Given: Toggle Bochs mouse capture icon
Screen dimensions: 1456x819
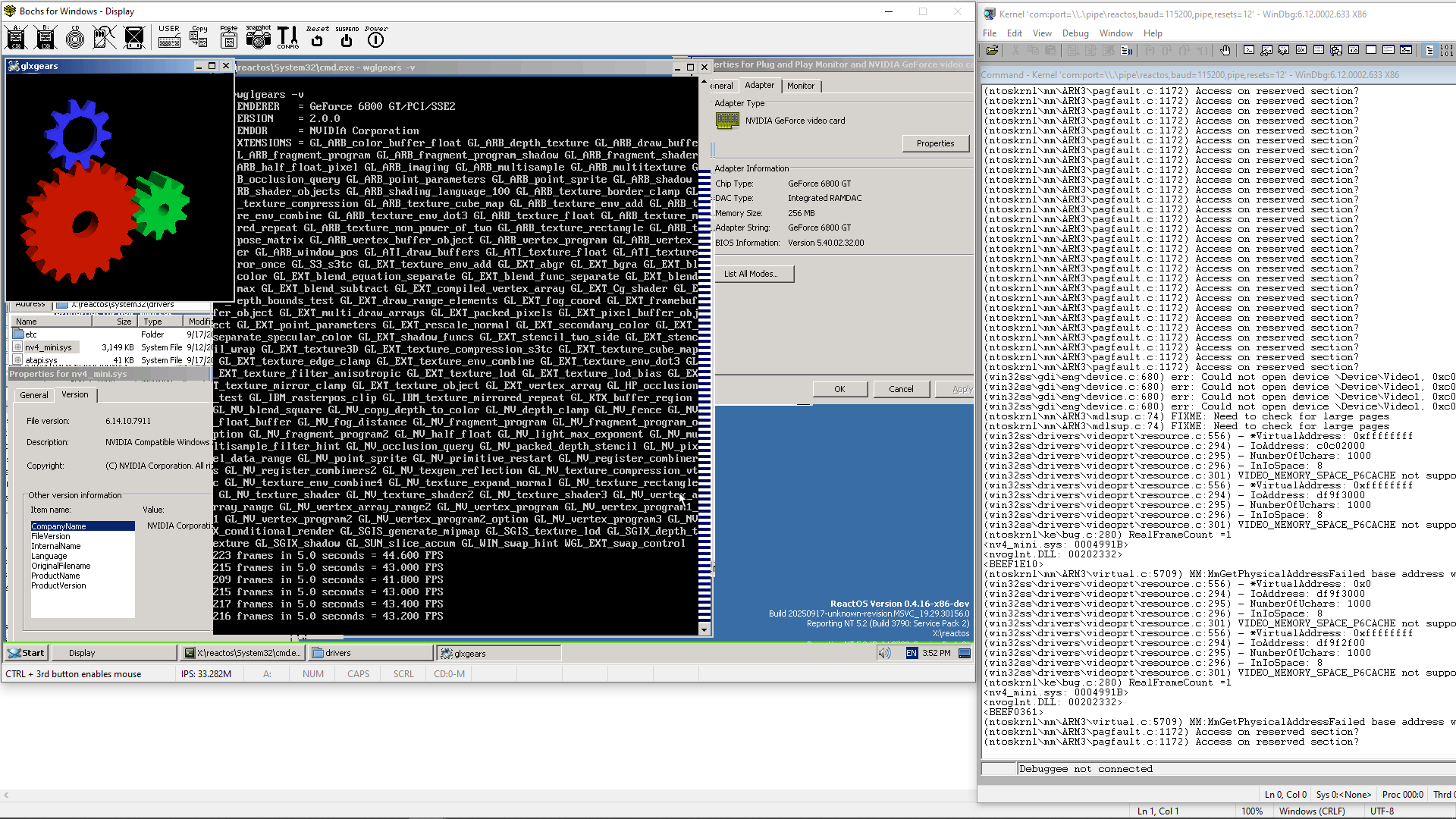Looking at the screenshot, I should 105,37.
